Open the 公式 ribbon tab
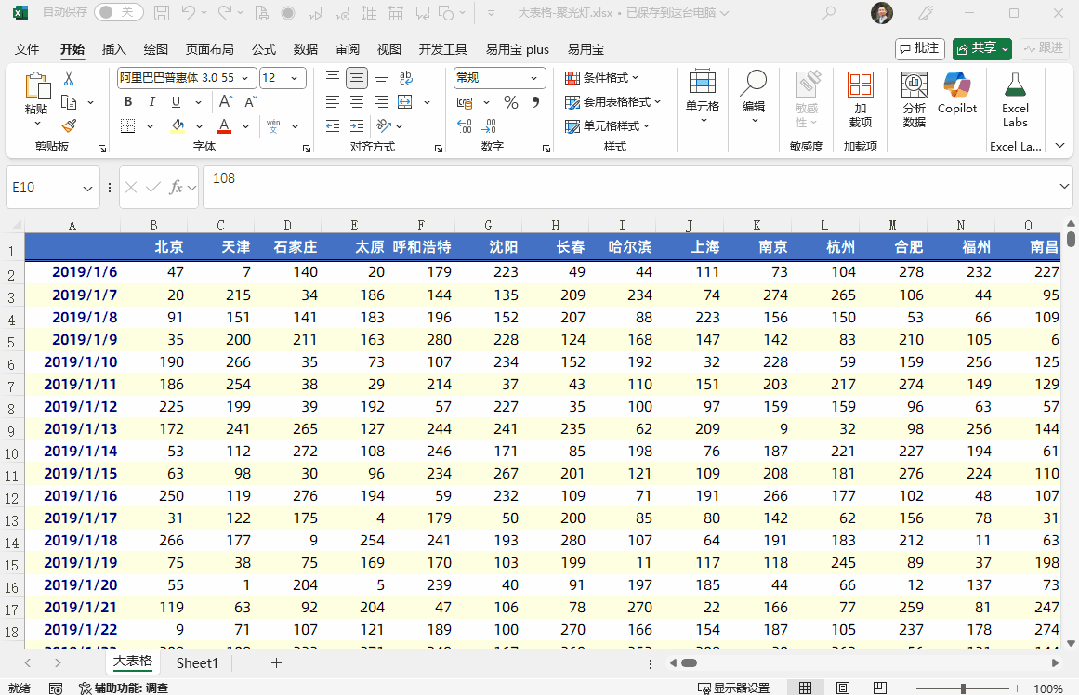 pos(264,50)
